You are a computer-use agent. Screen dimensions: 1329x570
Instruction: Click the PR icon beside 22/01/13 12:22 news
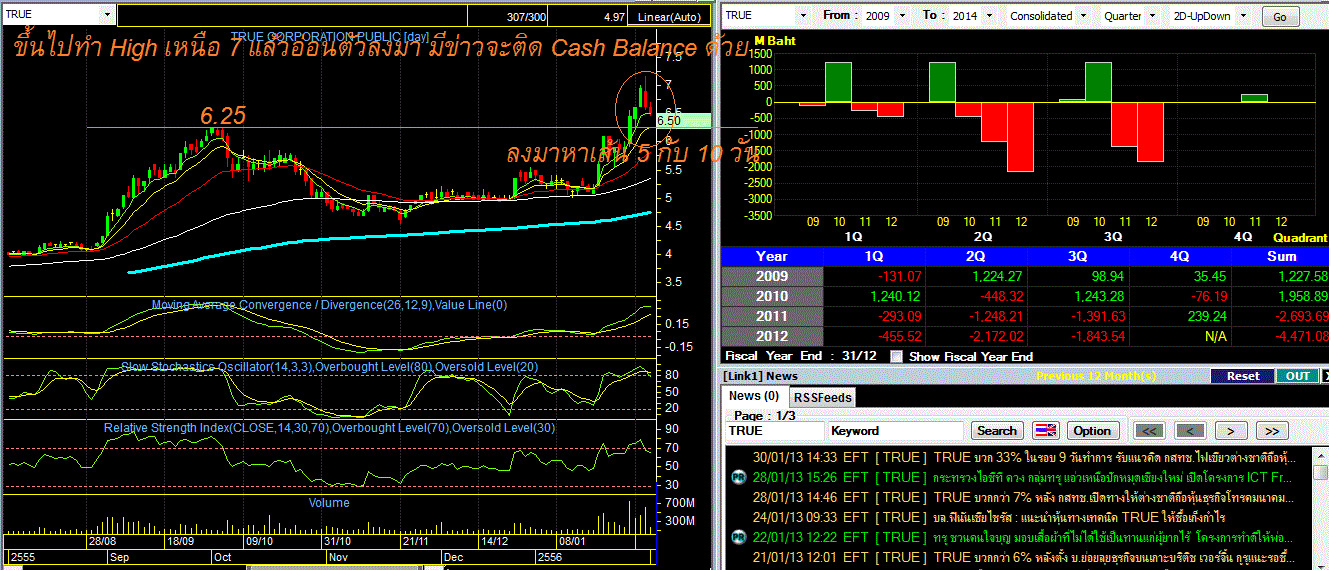738,538
